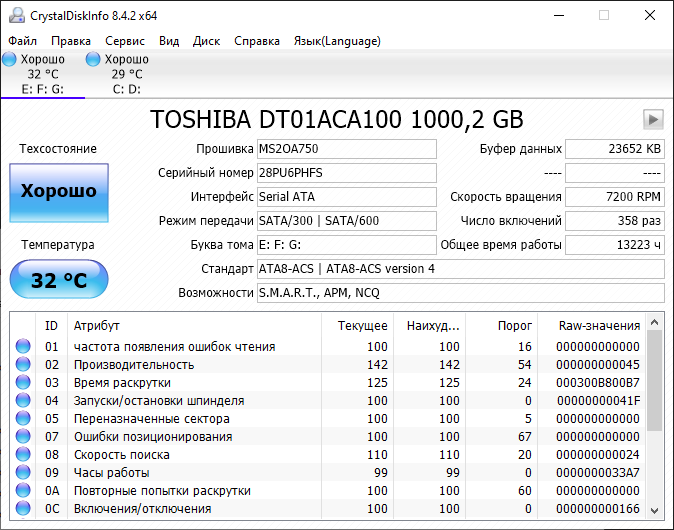Open the Вид menu
This screenshot has height=530, width=674.
coord(169,41)
